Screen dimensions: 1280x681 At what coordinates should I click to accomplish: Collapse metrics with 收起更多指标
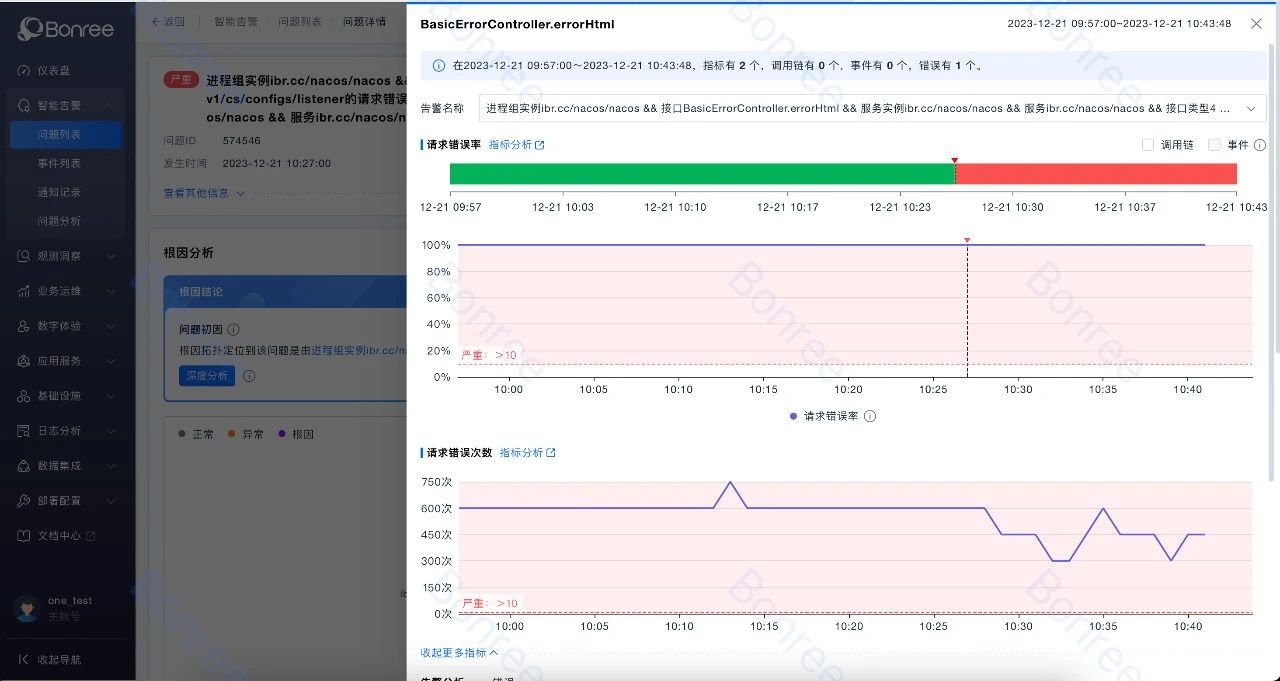tap(459, 652)
